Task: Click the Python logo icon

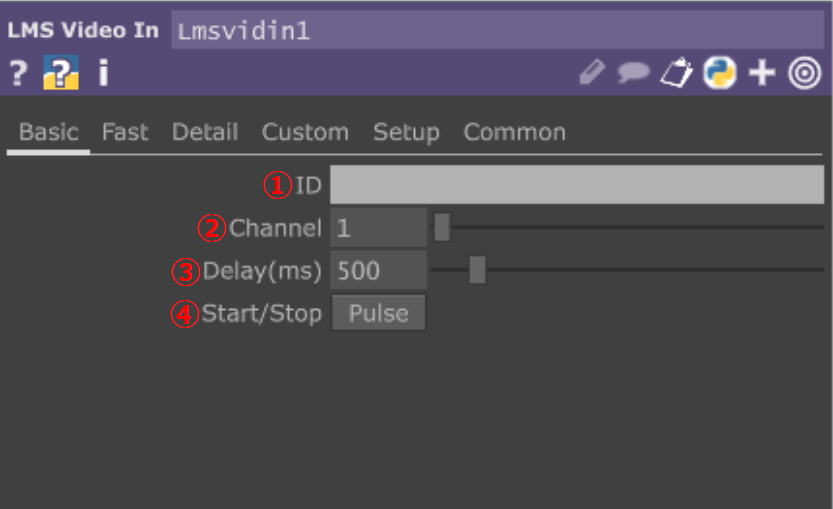Action: (719, 73)
